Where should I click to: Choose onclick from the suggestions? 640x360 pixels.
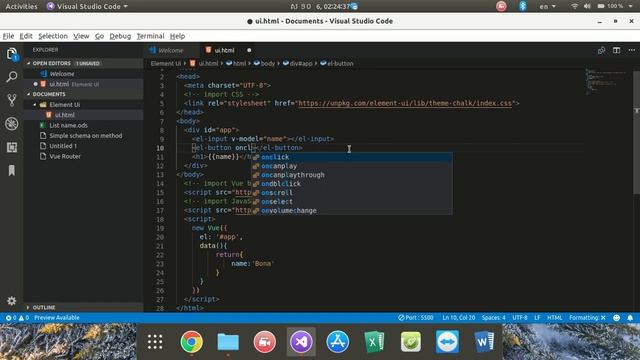tap(351, 157)
